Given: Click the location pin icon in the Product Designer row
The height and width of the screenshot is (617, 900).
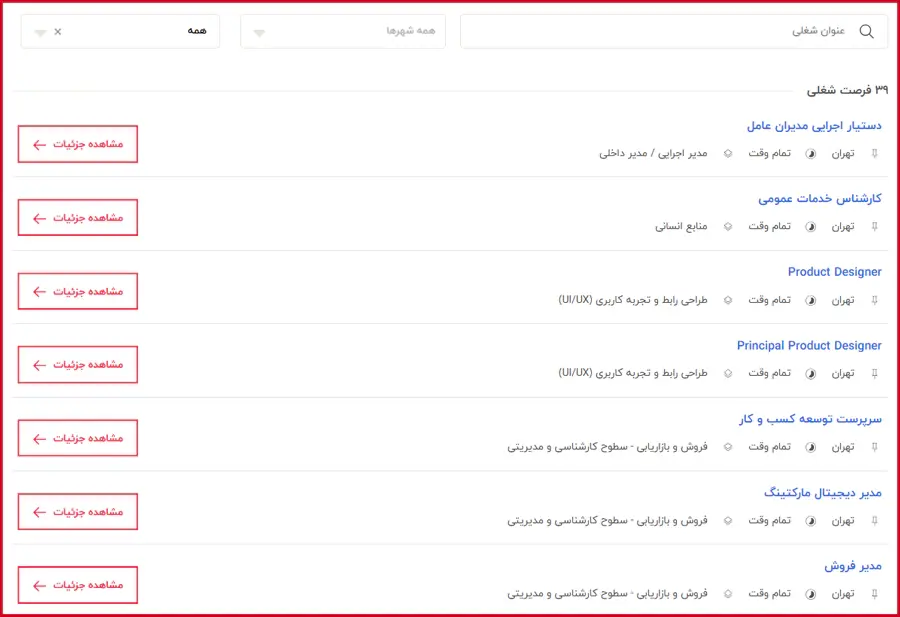Looking at the screenshot, I should click(875, 300).
